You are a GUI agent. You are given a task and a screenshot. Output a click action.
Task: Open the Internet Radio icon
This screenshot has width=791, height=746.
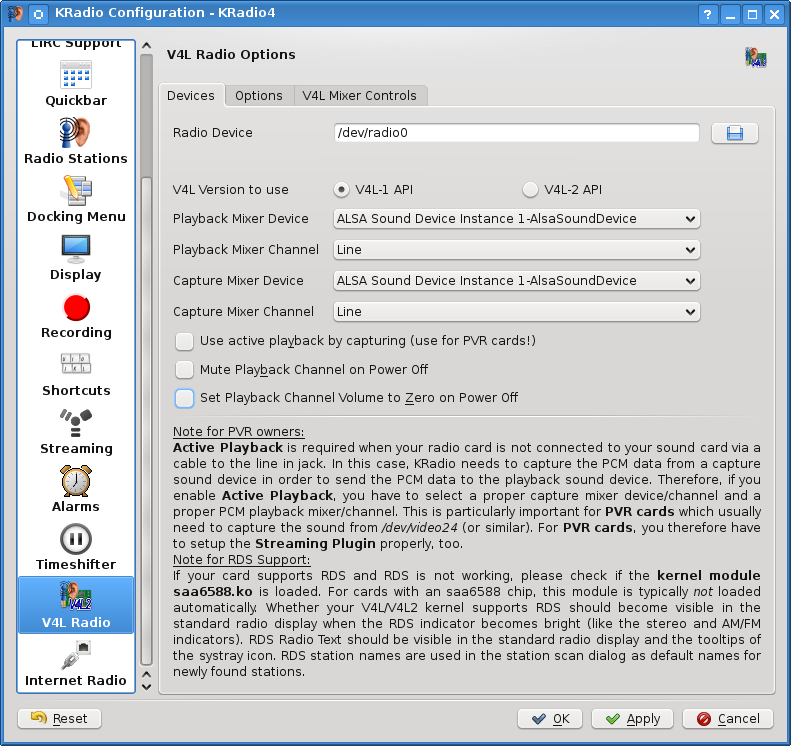click(76, 655)
